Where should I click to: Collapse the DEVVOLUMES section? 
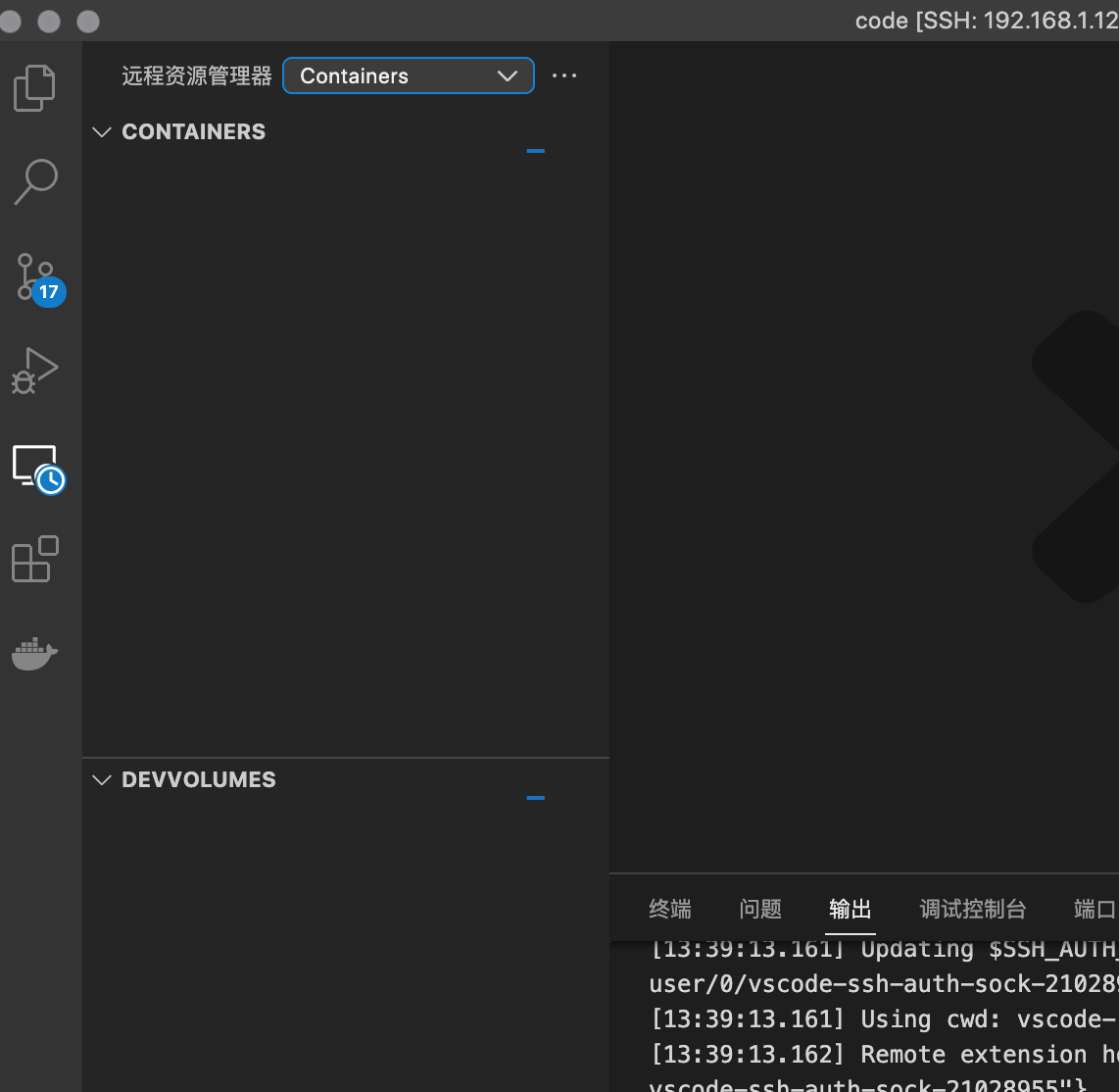coord(102,779)
